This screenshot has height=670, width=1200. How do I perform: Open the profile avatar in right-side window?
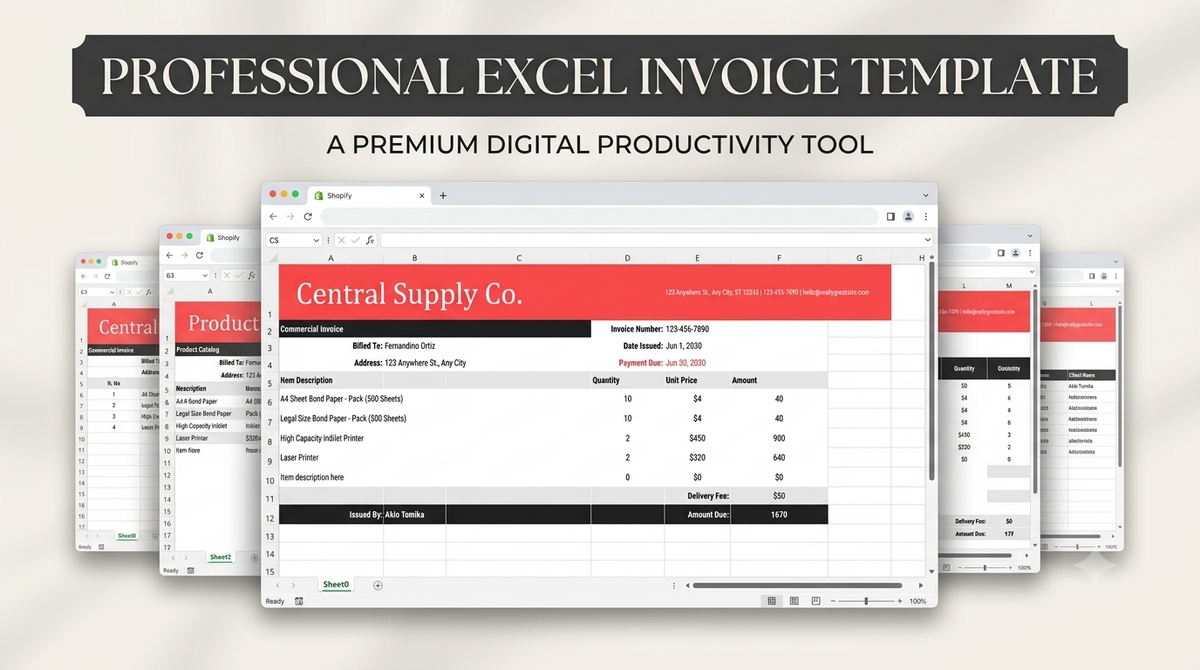tap(1017, 253)
